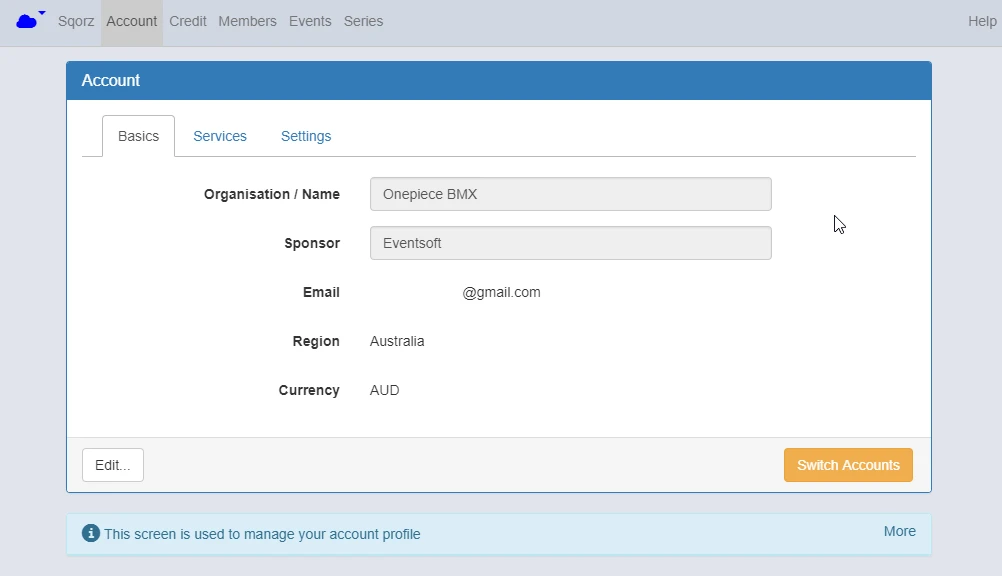Click the blue cloud logo icon
Image resolution: width=1002 pixels, height=576 pixels.
[x=26, y=22]
